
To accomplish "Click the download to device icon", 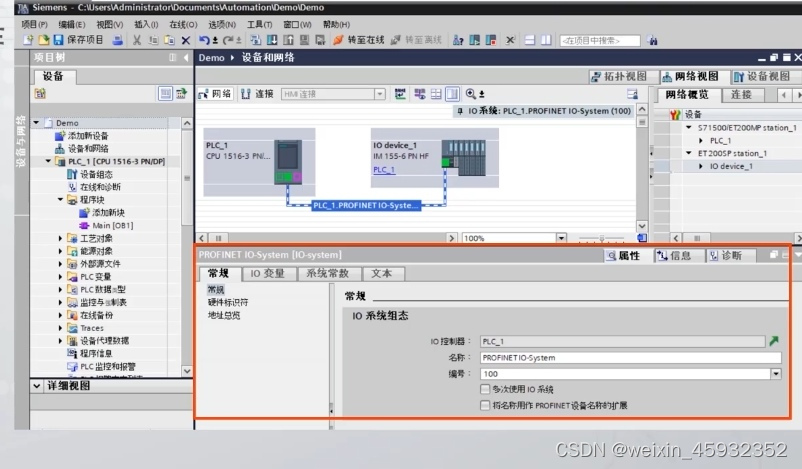I will point(272,40).
